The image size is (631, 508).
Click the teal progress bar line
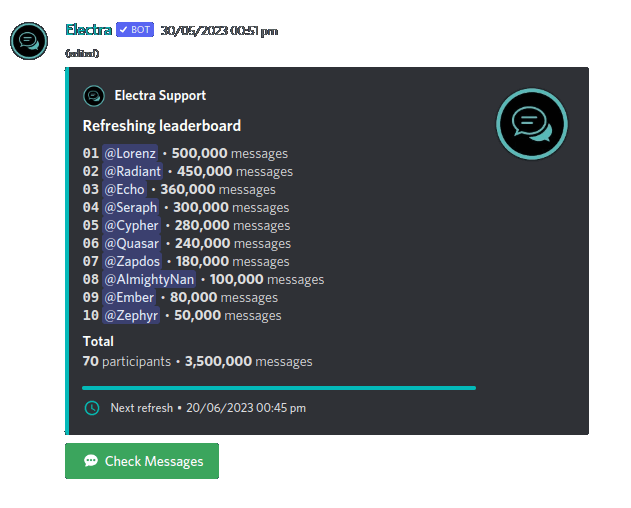point(279,387)
